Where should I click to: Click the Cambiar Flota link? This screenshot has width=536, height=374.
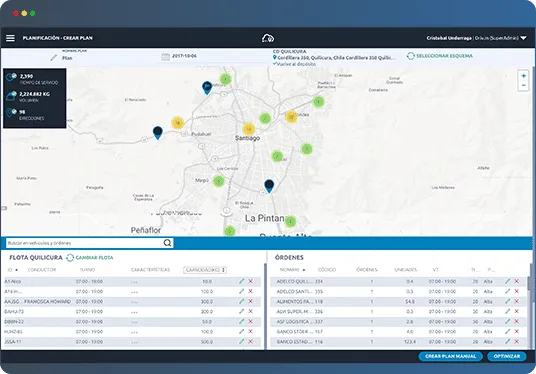94,257
